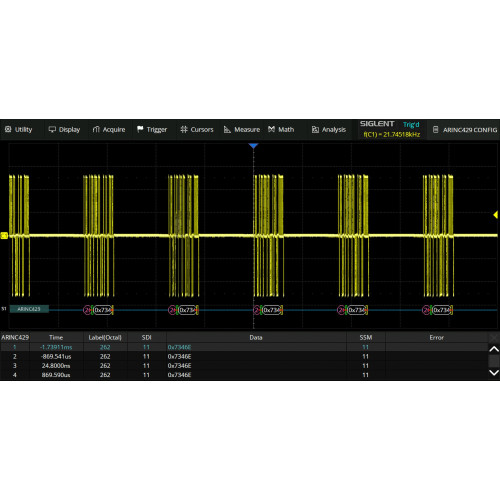The image size is (500, 500).
Task: Select the blue trigger position marker
Action: click(253, 146)
